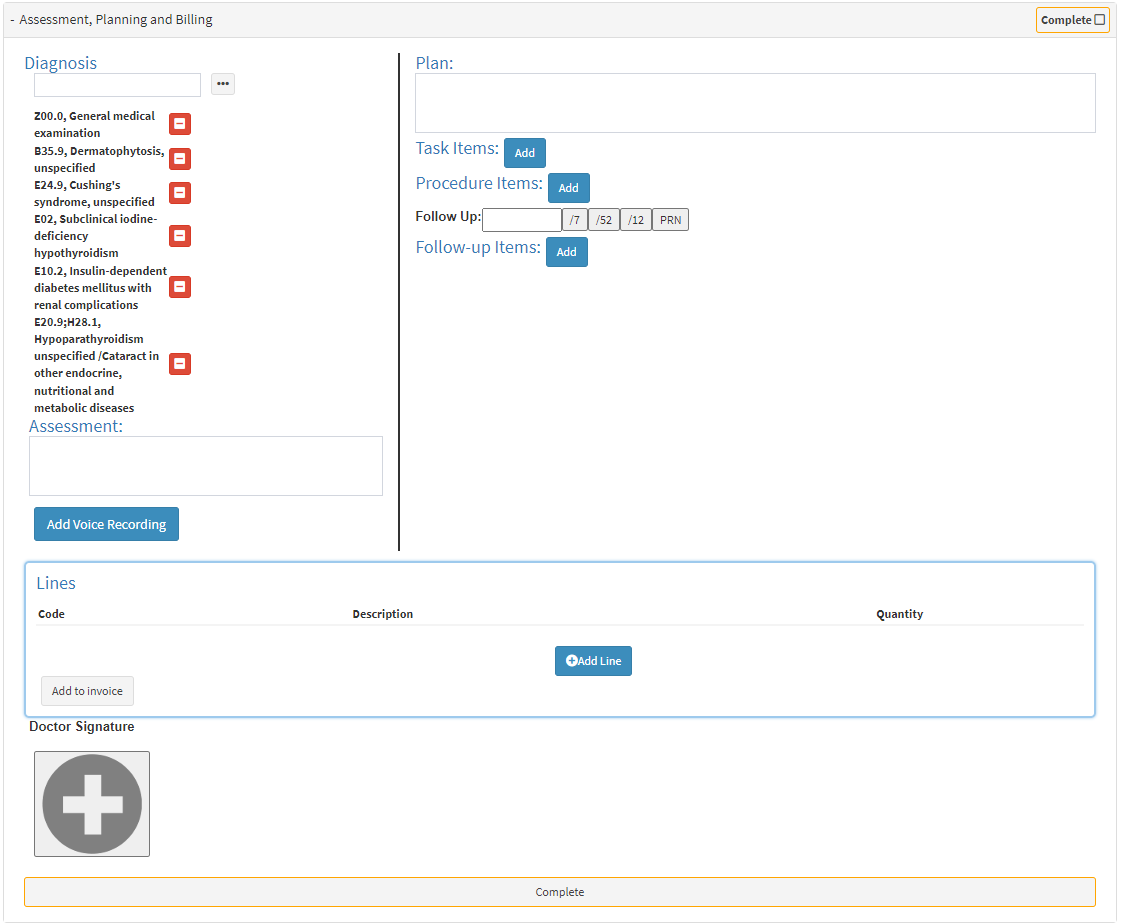Image resolution: width=1122 pixels, height=924 pixels.
Task: Remove the E20.9 Hypoparathyroidism diagnosis entry
Action: point(180,364)
